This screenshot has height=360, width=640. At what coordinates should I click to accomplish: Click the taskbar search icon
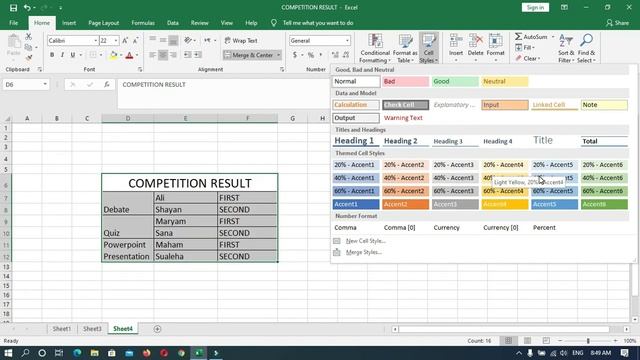(x=25, y=353)
